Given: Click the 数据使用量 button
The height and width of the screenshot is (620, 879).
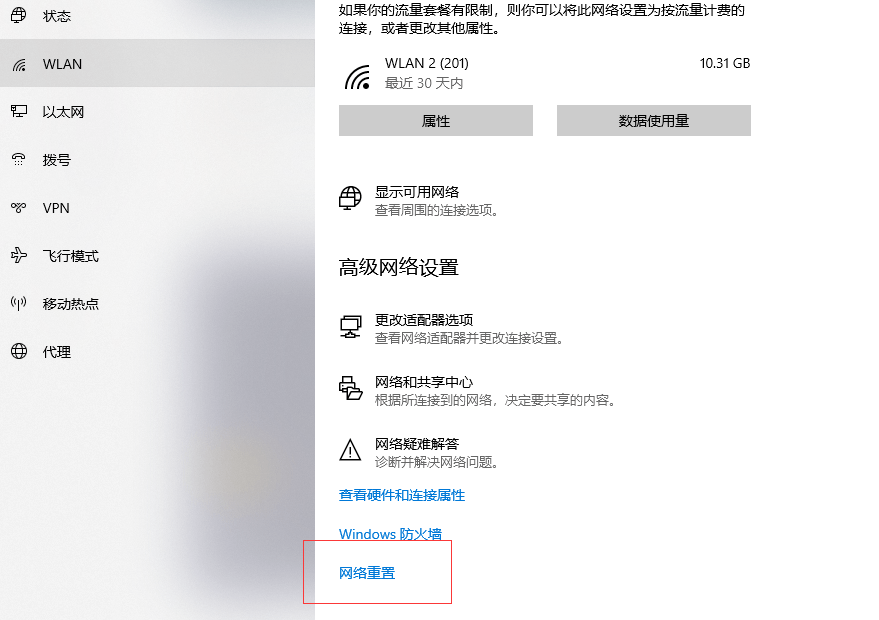Looking at the screenshot, I should [654, 121].
